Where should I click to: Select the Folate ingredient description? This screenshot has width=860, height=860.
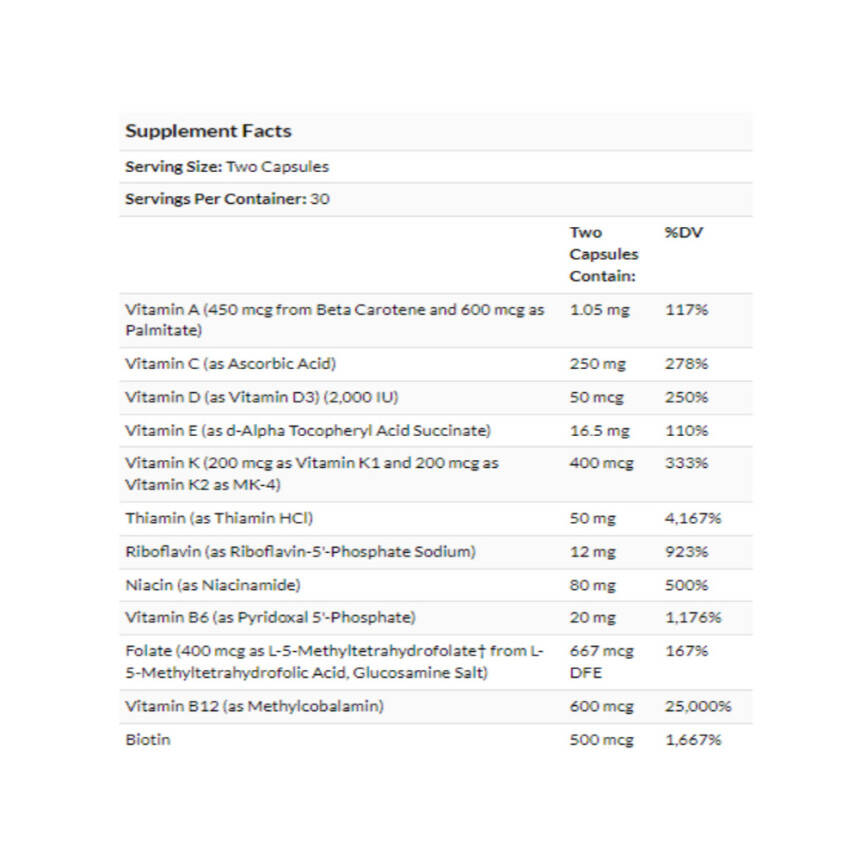click(x=334, y=662)
